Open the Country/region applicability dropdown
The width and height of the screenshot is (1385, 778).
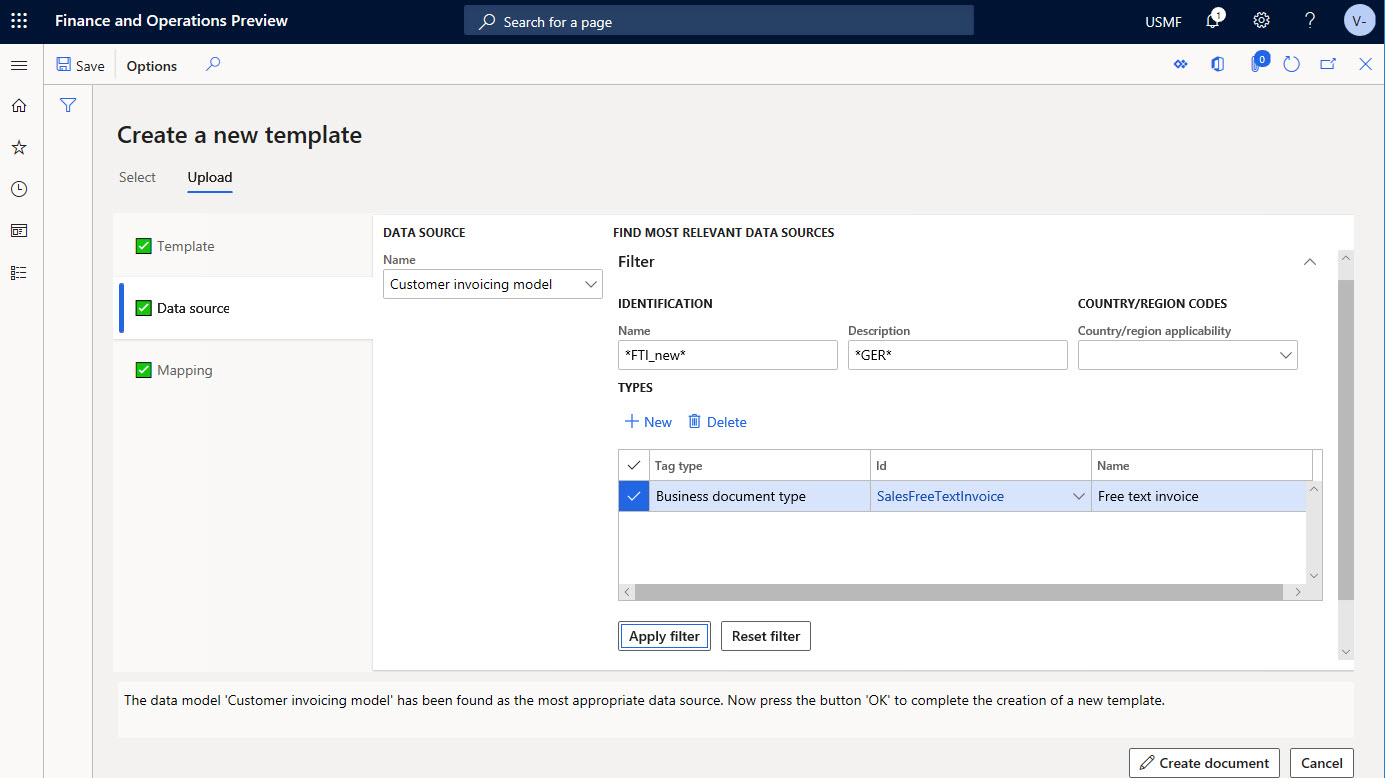click(x=1287, y=354)
